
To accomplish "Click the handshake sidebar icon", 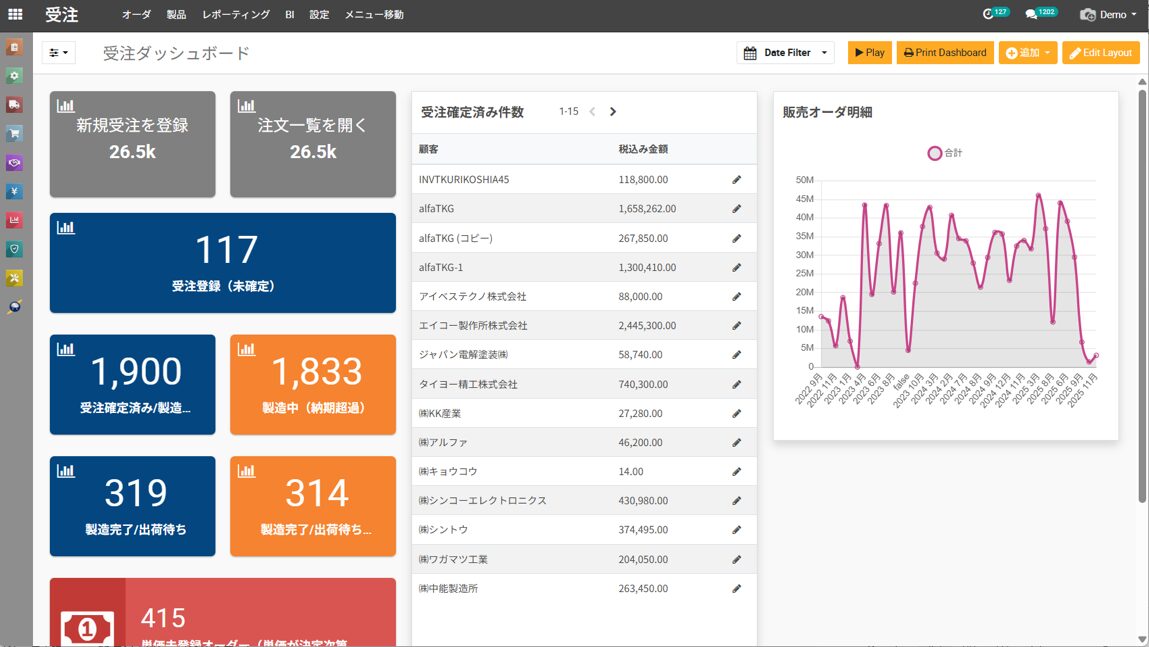I will pos(14,163).
